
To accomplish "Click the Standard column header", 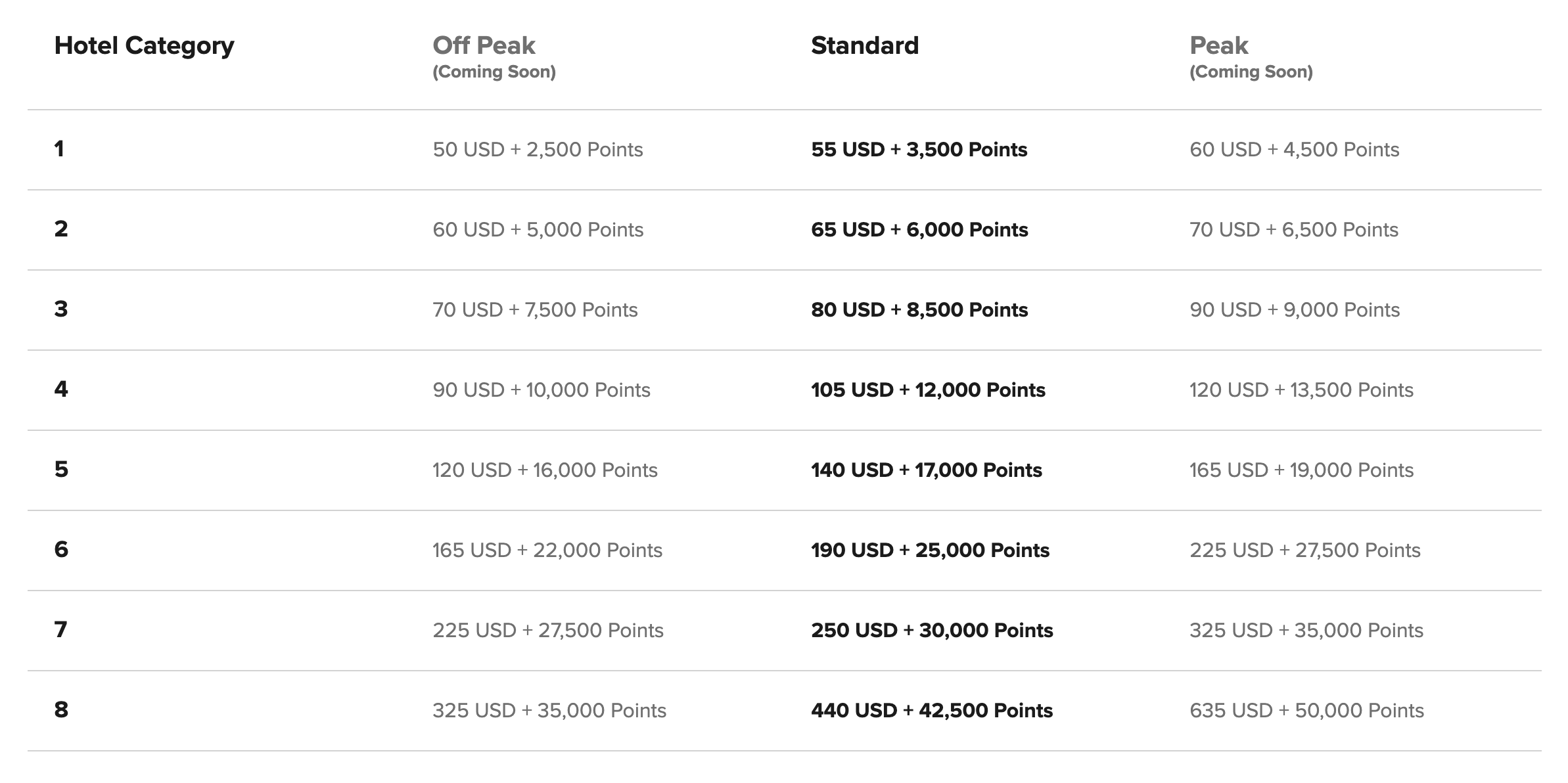I will (x=865, y=45).
